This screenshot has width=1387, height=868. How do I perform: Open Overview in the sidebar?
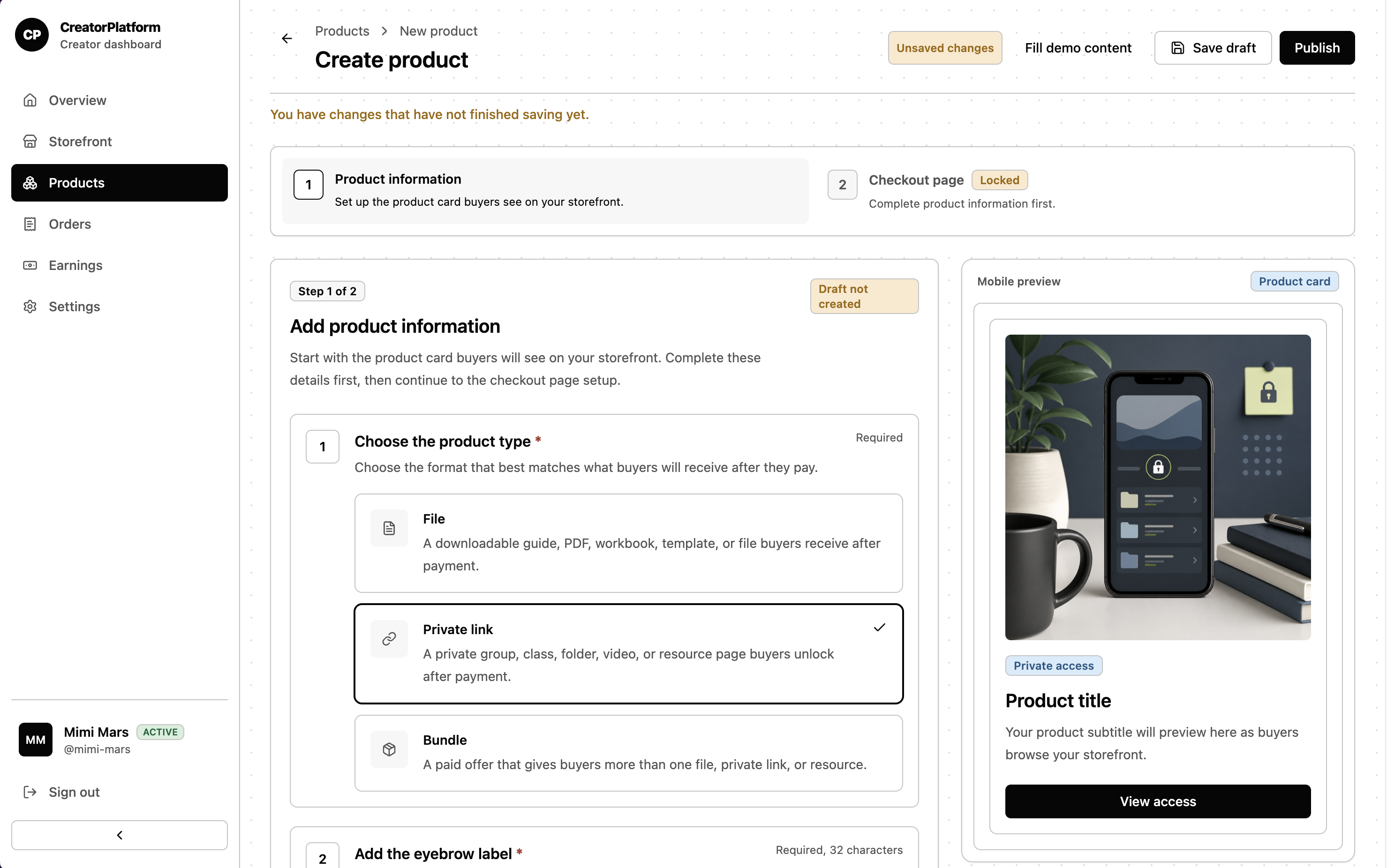(x=120, y=100)
